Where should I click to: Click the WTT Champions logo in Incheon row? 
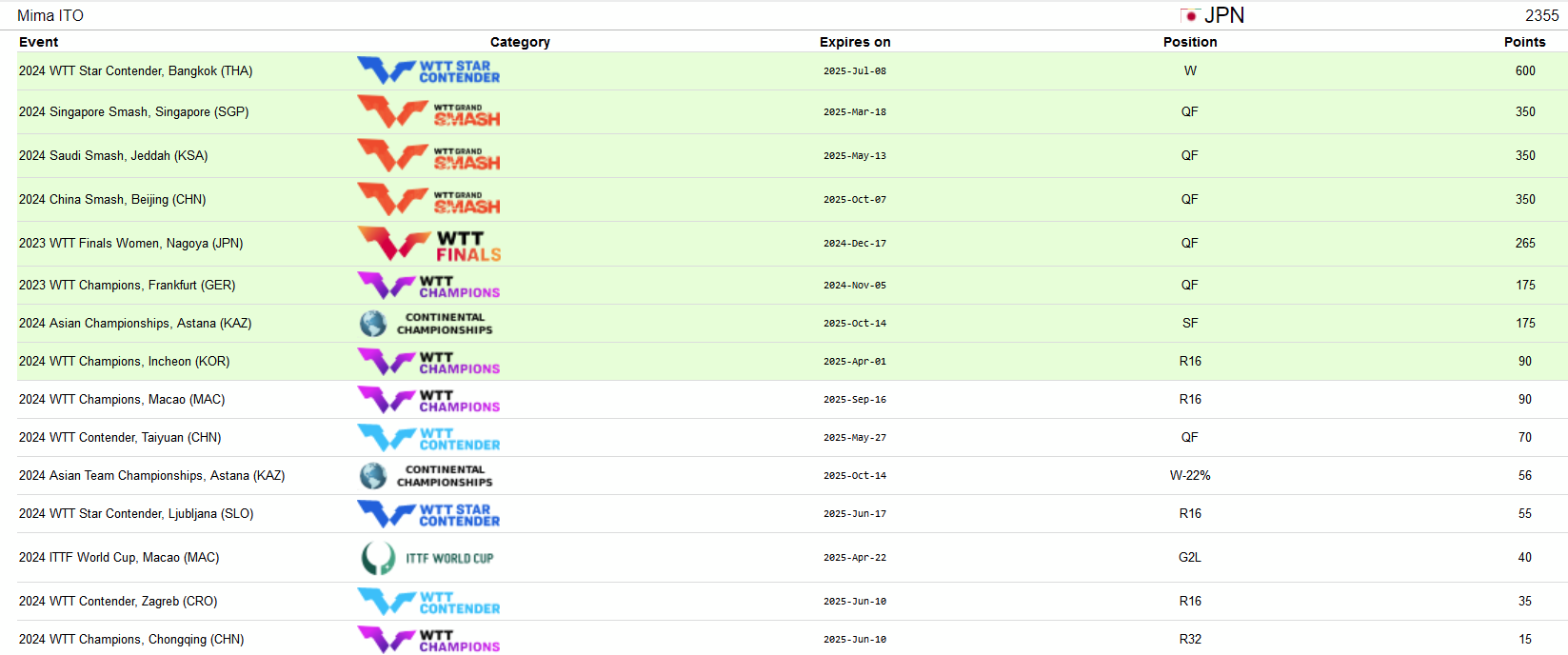tap(428, 362)
